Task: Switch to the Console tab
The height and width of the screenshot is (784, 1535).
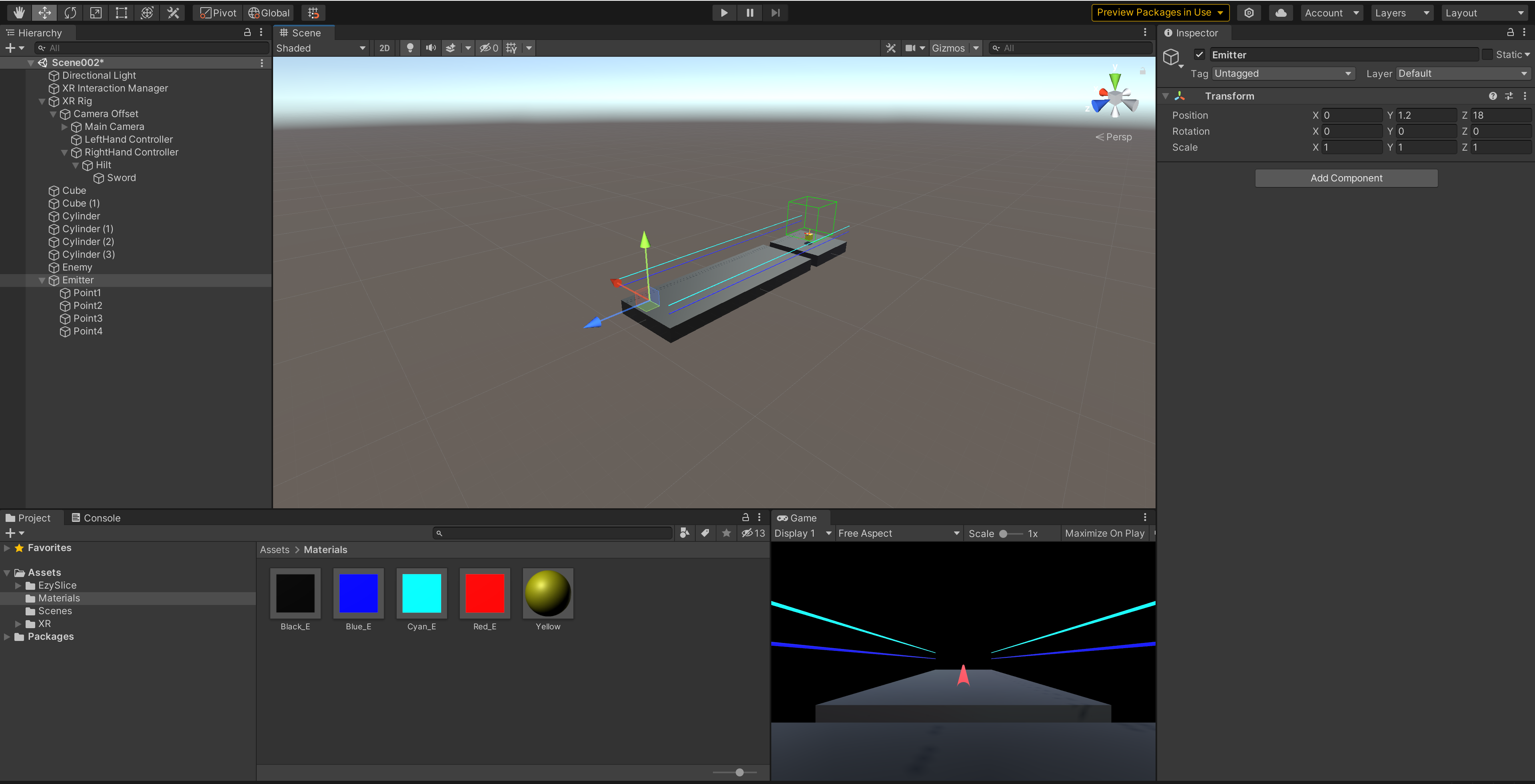Action: pyautogui.click(x=96, y=518)
